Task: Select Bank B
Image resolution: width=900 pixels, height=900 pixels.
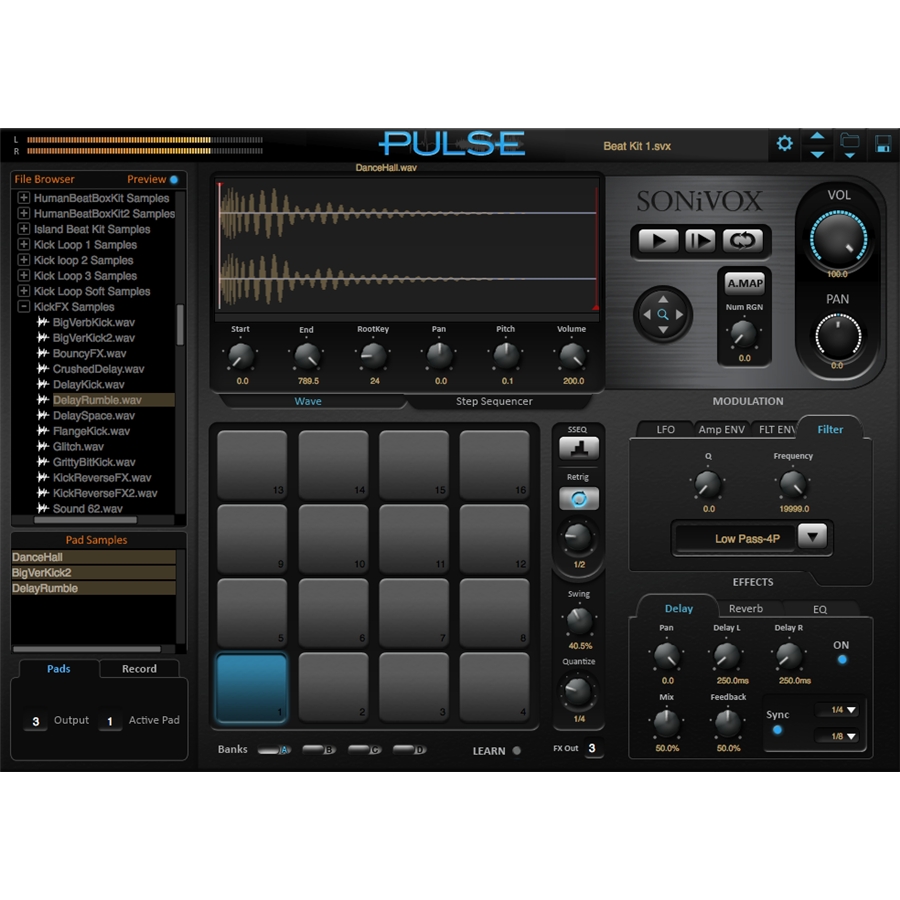Action: pos(319,750)
